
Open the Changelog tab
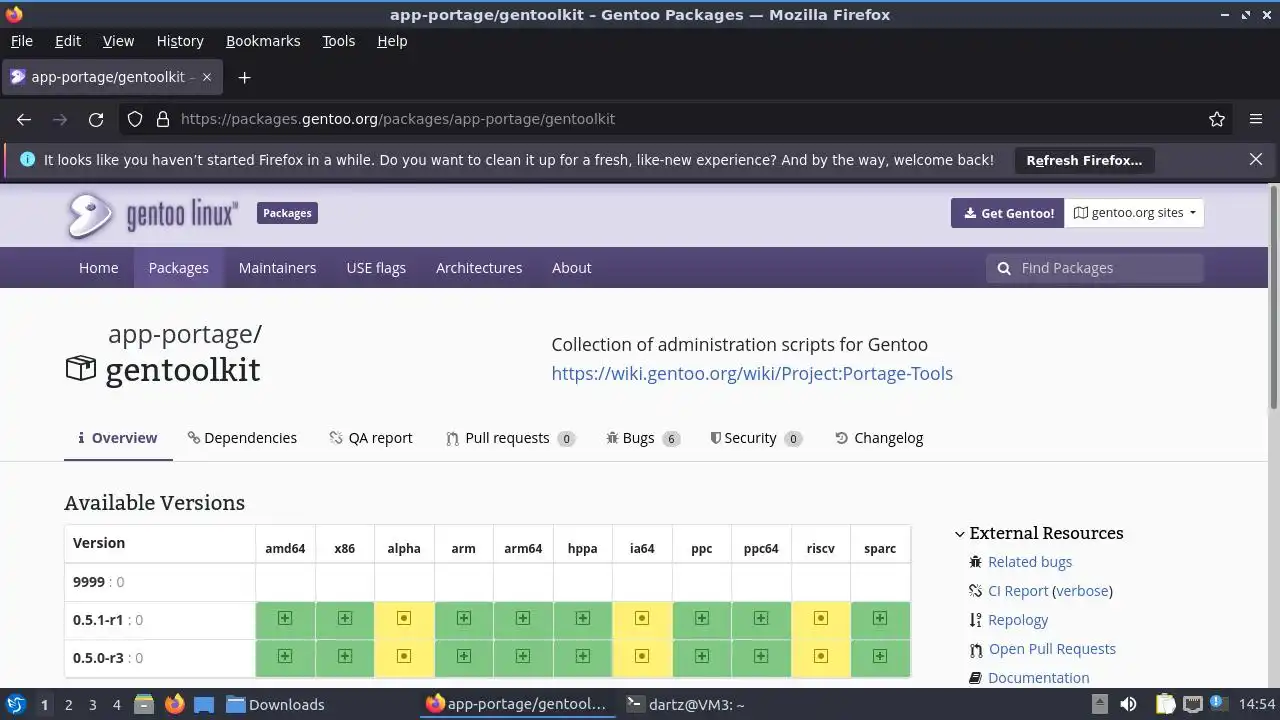pos(879,438)
